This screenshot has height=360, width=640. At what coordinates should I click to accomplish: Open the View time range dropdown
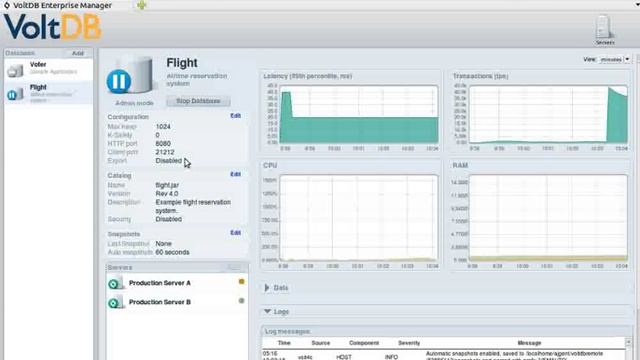(x=615, y=59)
